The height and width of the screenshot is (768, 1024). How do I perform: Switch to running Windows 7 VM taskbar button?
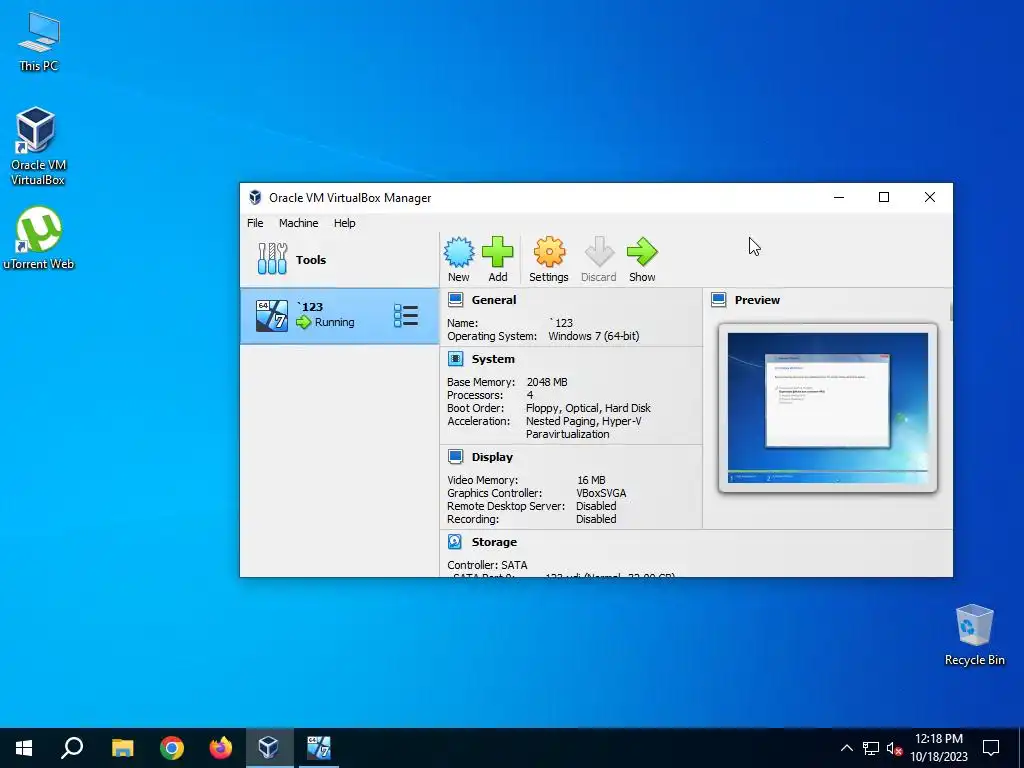(319, 748)
